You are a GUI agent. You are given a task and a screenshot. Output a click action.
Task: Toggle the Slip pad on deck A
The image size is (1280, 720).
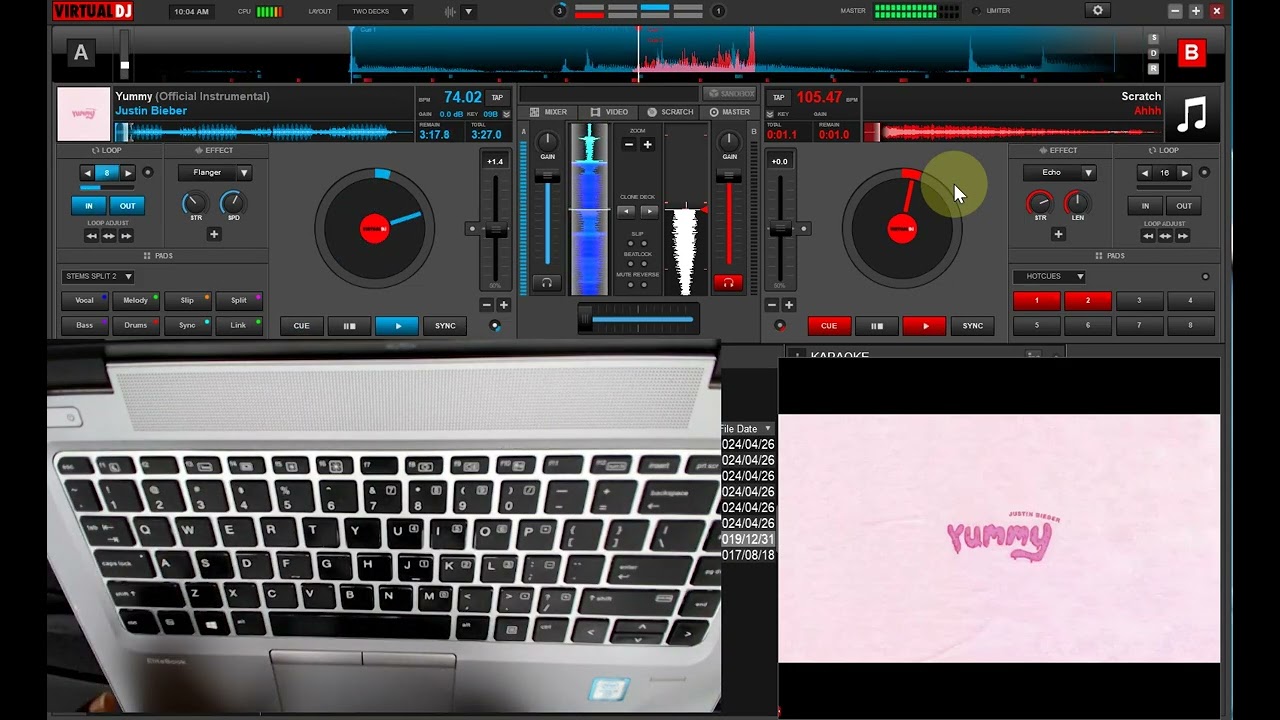(187, 300)
